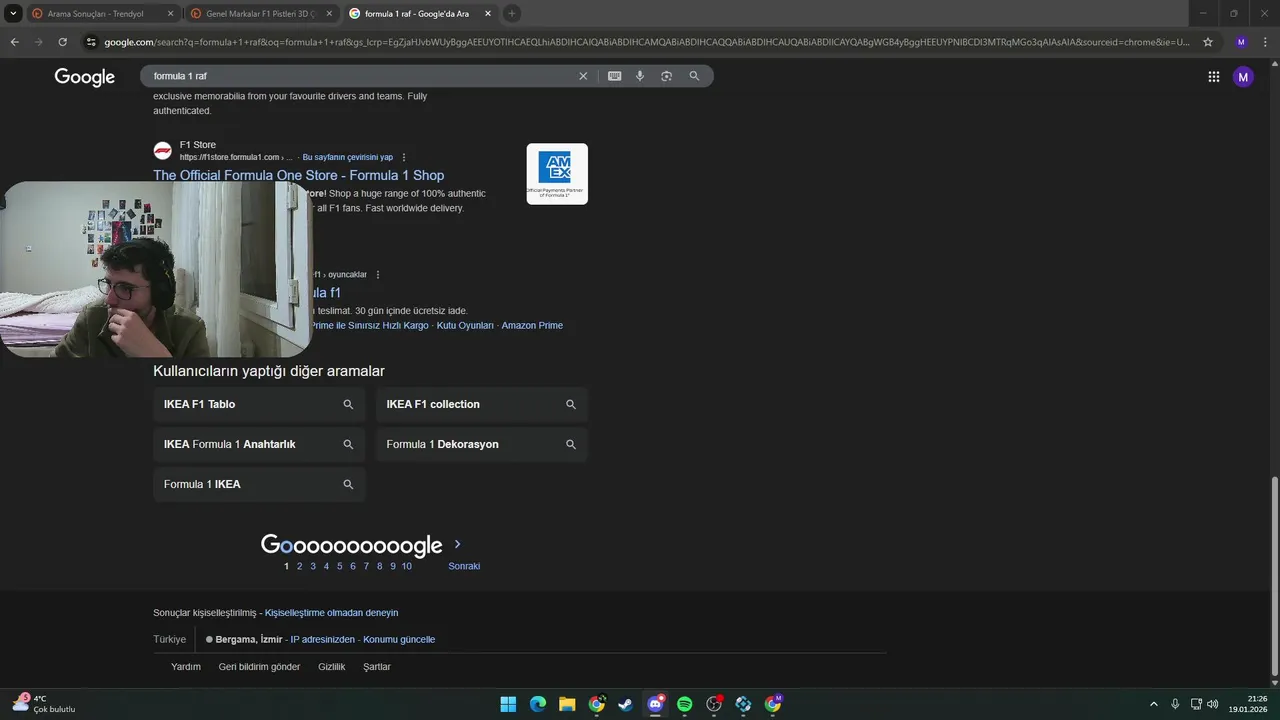Open the on-screen keyboard input tool
Image resolution: width=1280 pixels, height=720 pixels.
pyautogui.click(x=614, y=76)
